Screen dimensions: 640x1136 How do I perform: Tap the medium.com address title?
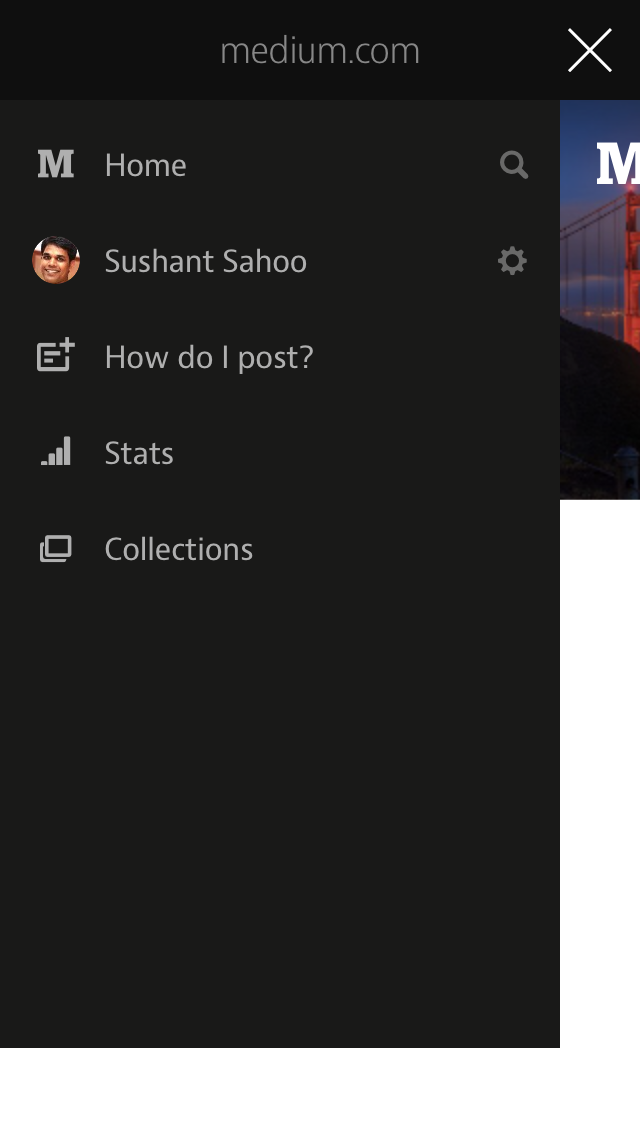pos(320,51)
